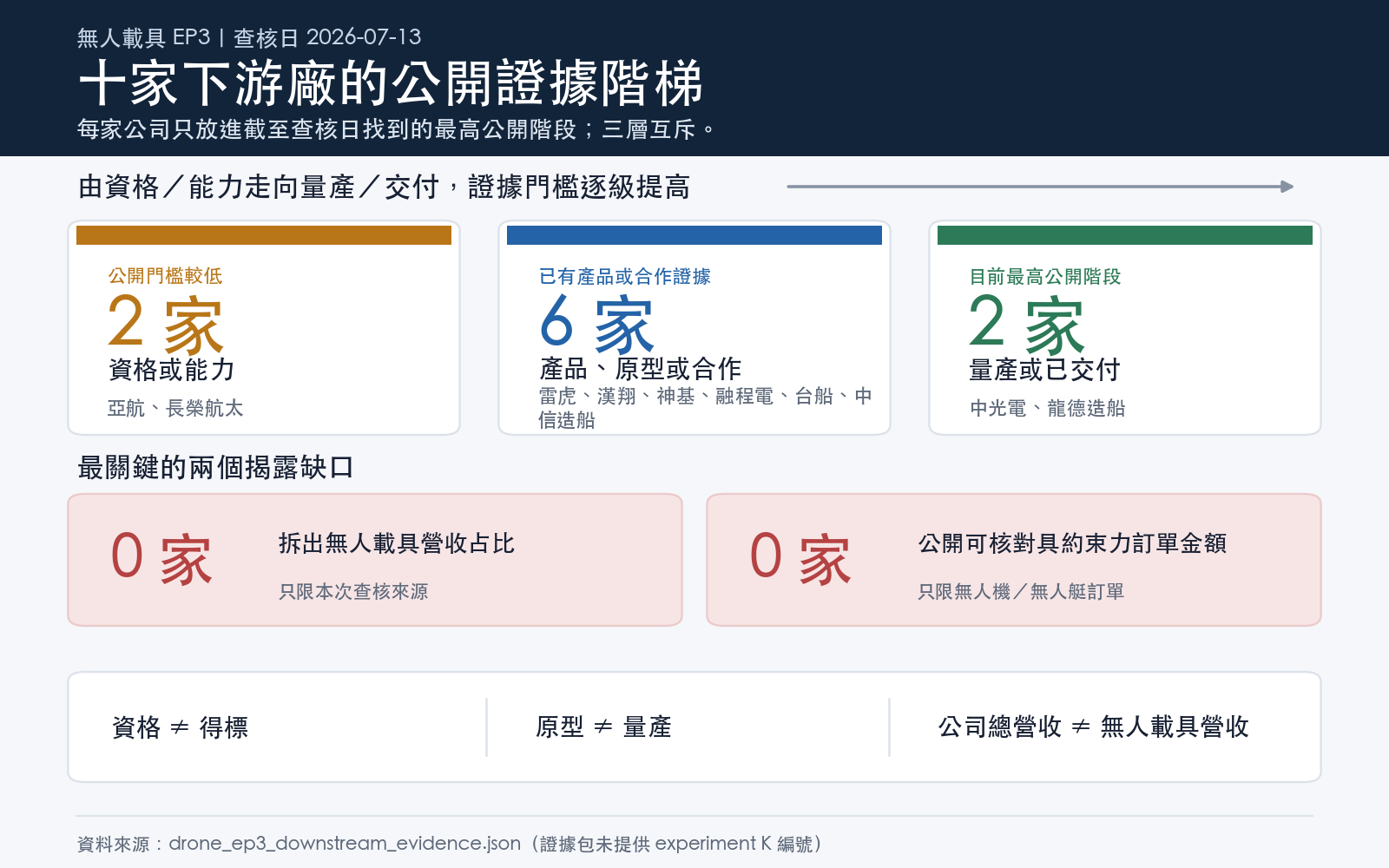
Task: Click the 0 家 beside 拆出無人載具營收占比
Action: (x=161, y=558)
